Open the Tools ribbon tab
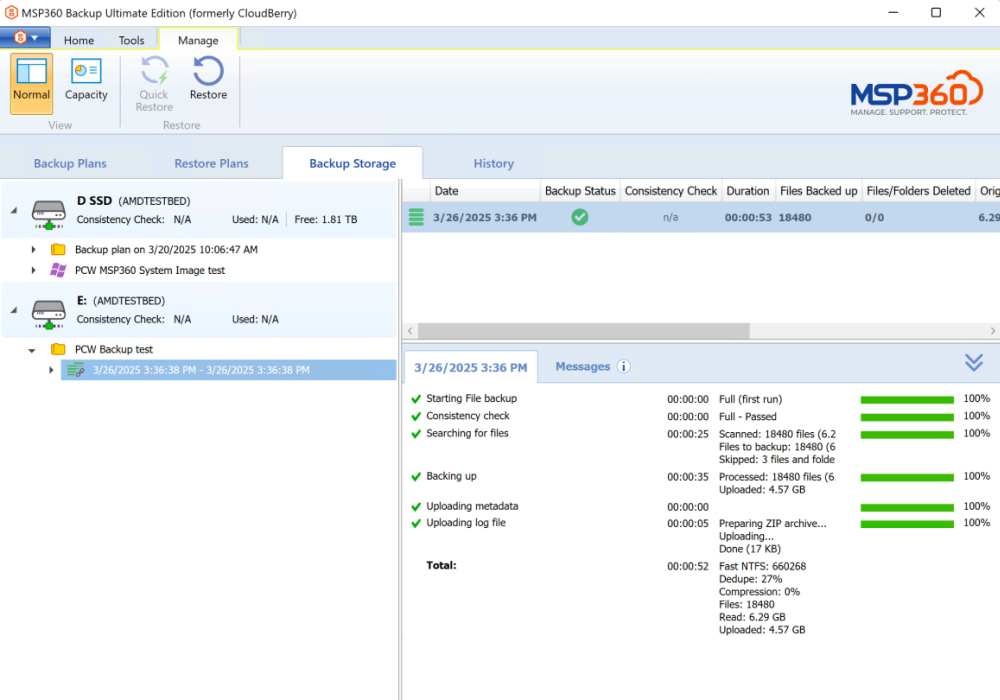 [x=131, y=40]
